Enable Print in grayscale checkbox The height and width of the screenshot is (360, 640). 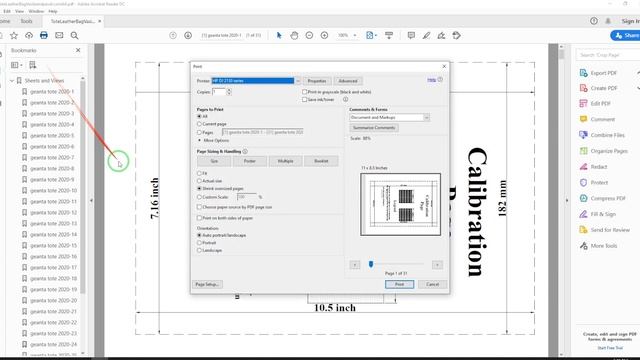click(304, 92)
